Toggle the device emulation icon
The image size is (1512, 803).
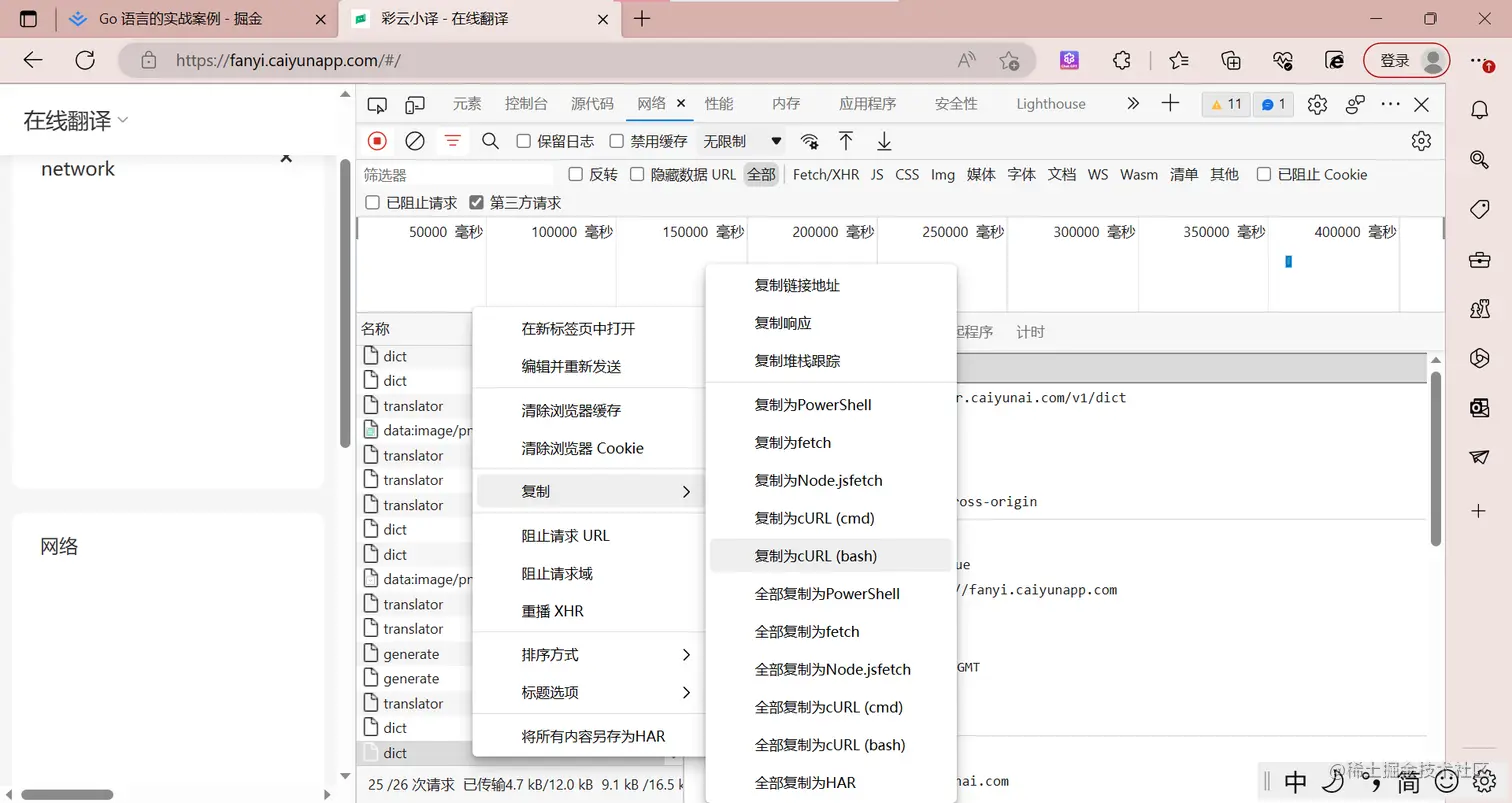(x=415, y=104)
